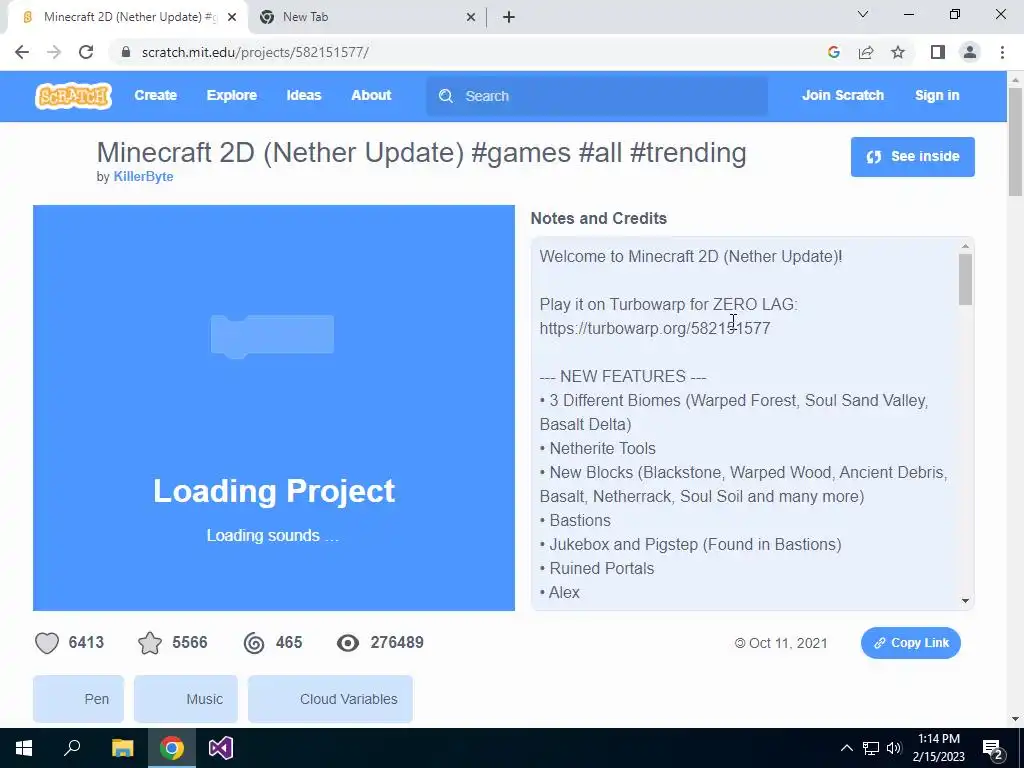Click Sign in
The height and width of the screenshot is (768, 1024).
tap(937, 95)
